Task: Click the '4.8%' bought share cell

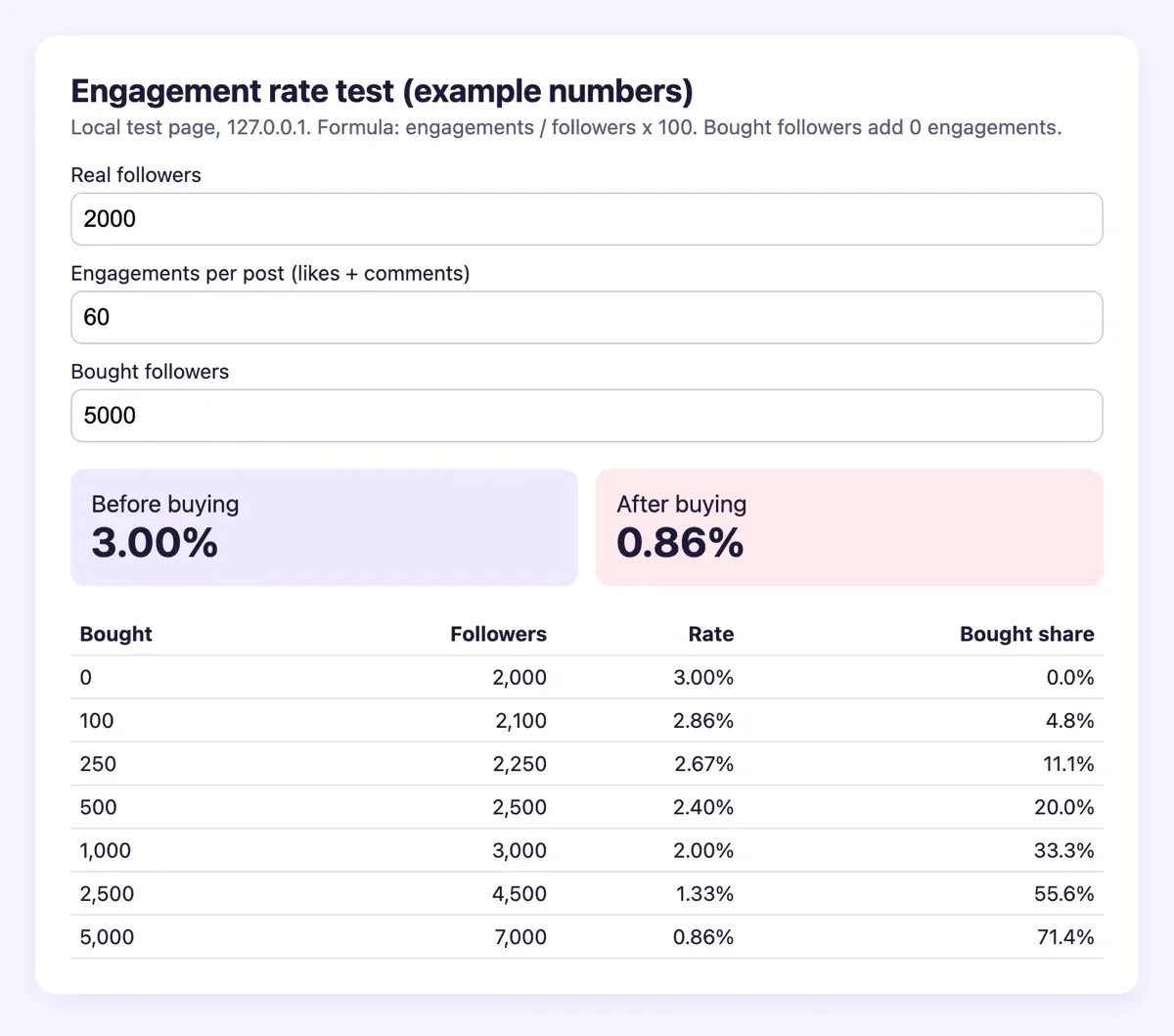Action: click(1070, 721)
